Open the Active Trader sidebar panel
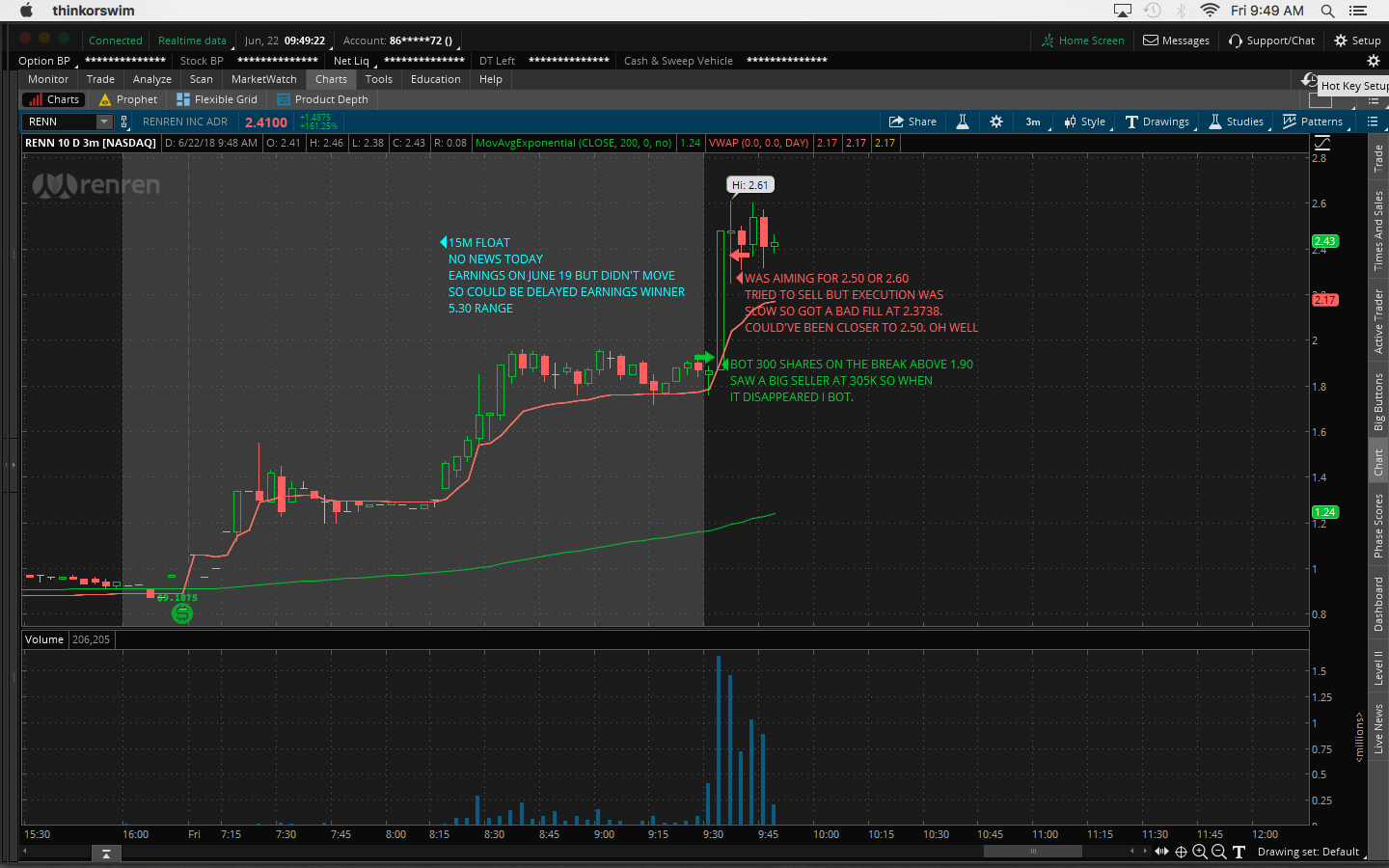1389x868 pixels. pos(1378,322)
